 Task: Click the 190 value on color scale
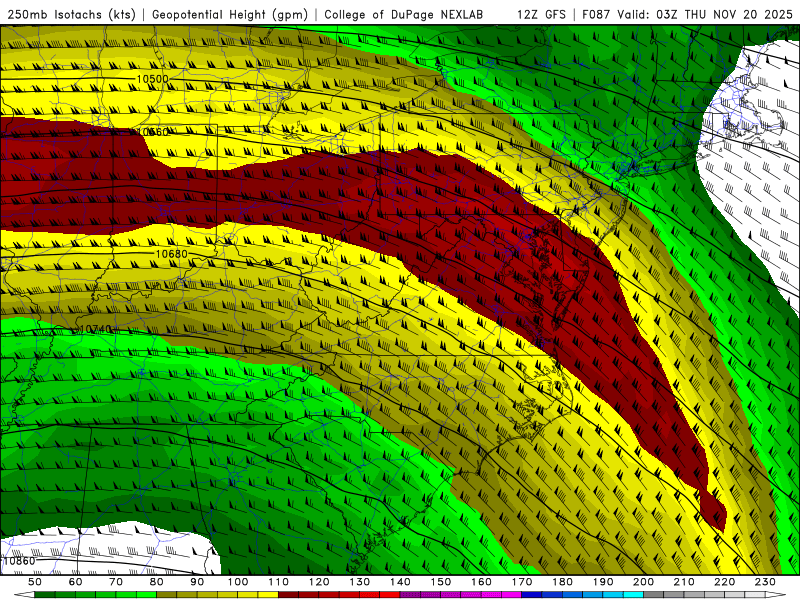(603, 582)
